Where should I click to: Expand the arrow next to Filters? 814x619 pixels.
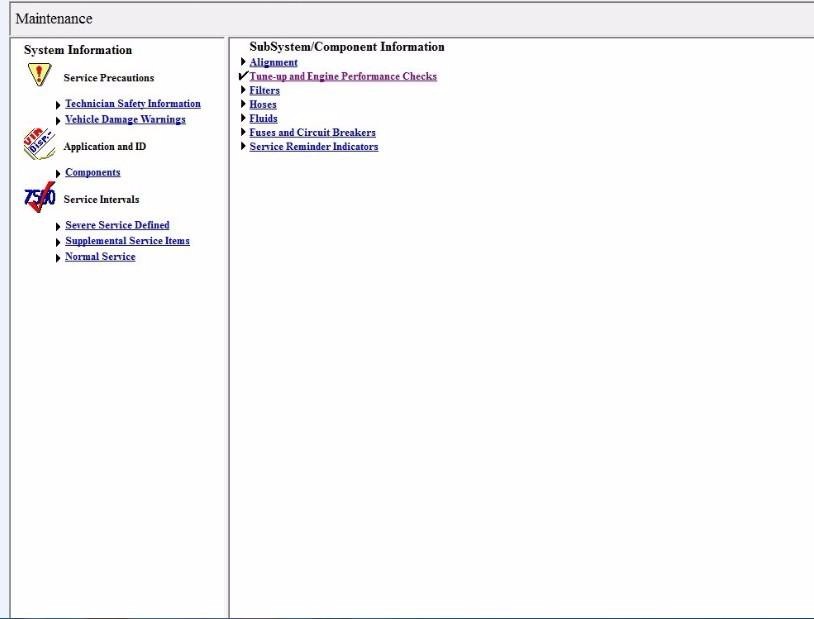[x=243, y=90]
